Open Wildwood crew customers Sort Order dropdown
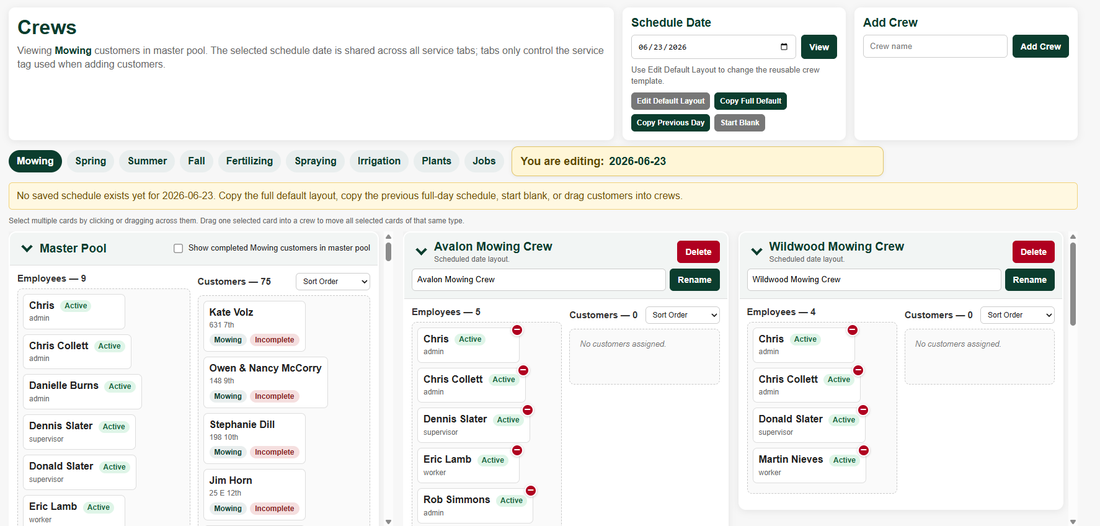1100x526 pixels. tap(1017, 315)
